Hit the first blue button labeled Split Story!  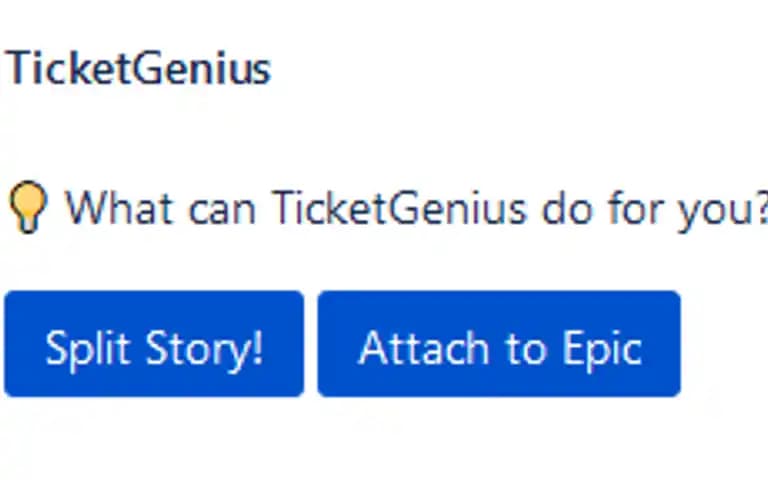(x=154, y=344)
